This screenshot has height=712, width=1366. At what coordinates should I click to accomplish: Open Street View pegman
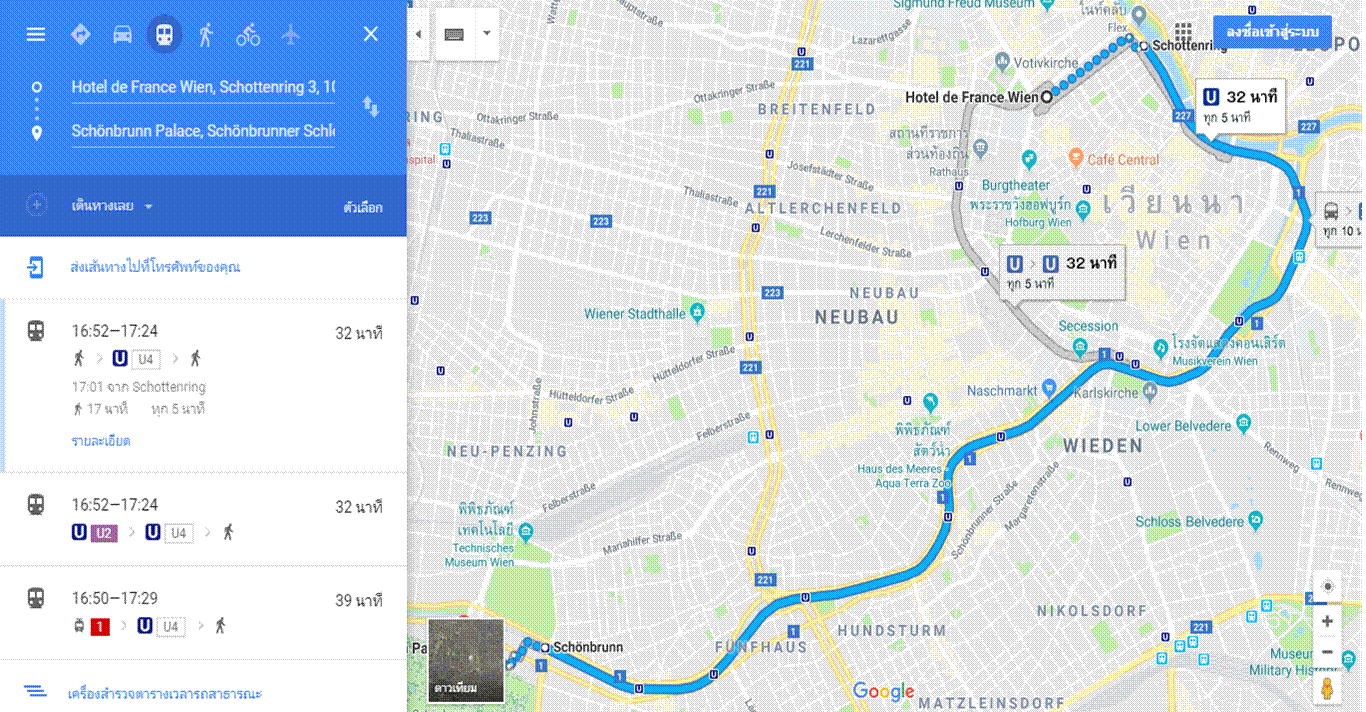pos(1326,689)
